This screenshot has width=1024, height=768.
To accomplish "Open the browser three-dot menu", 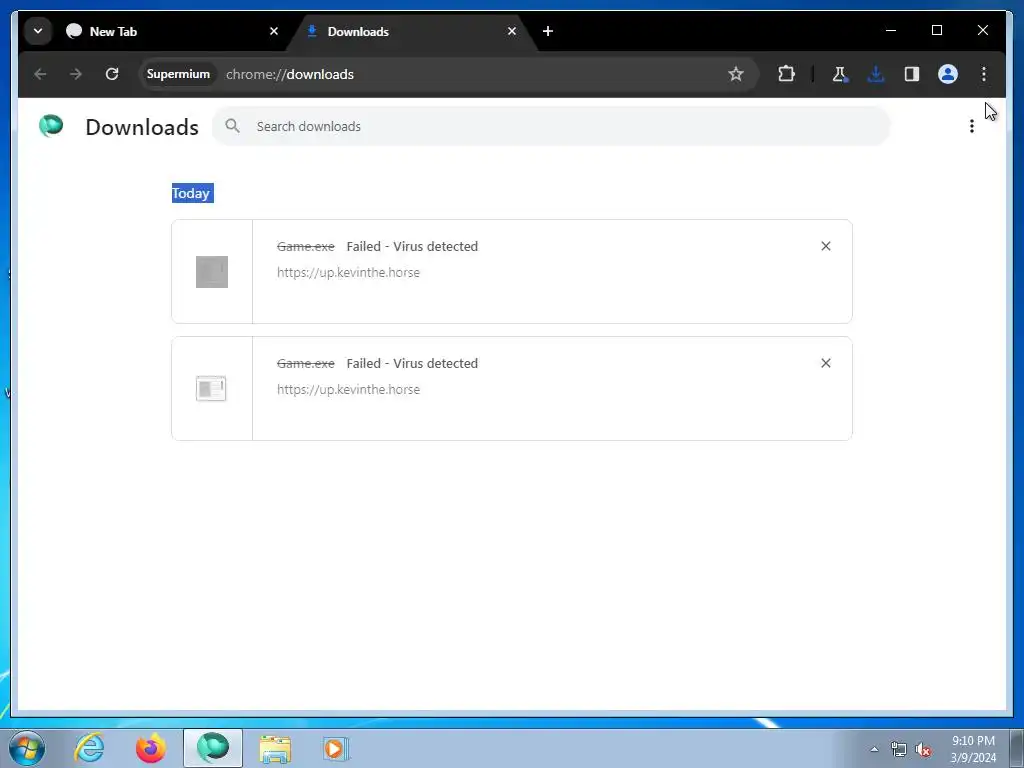I will pos(984,74).
